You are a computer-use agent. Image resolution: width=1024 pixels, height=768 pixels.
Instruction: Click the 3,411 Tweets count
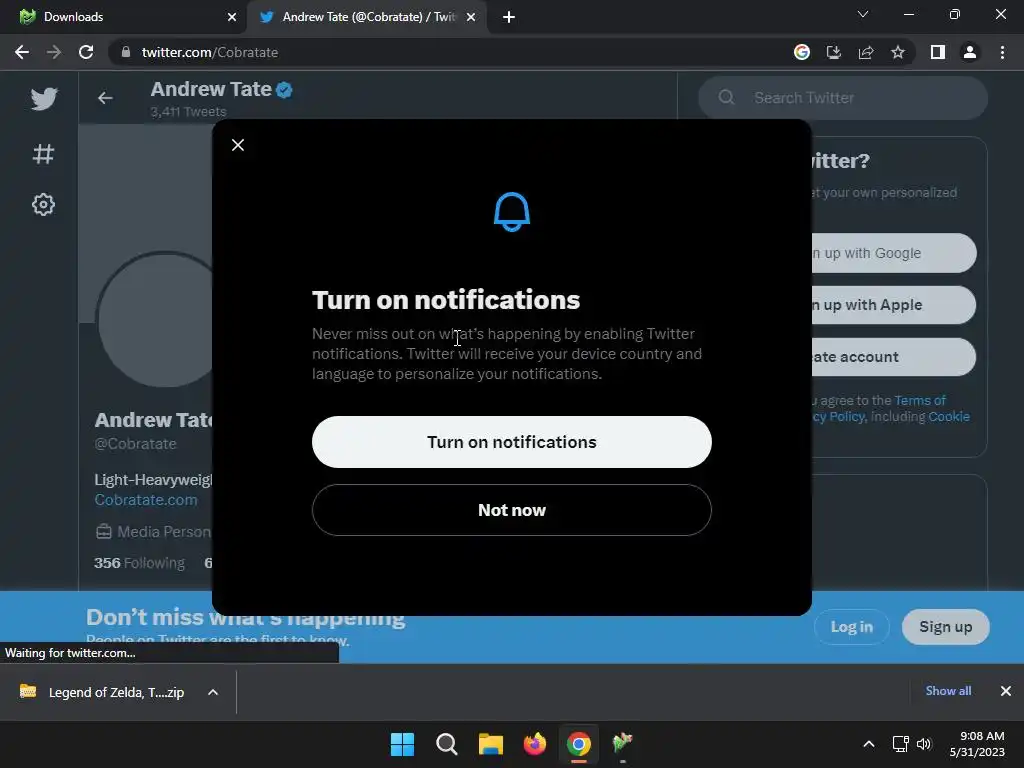pos(188,112)
